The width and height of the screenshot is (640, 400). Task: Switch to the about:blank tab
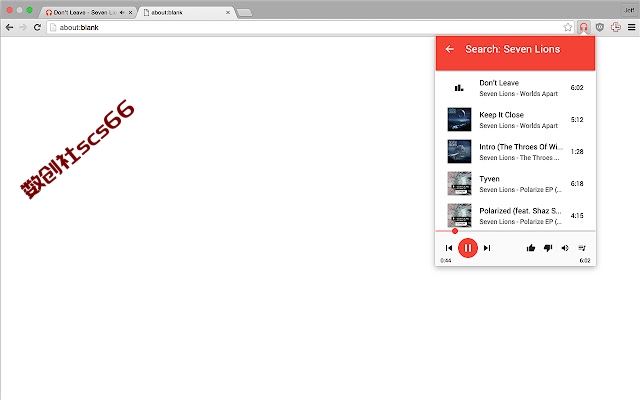tap(186, 13)
